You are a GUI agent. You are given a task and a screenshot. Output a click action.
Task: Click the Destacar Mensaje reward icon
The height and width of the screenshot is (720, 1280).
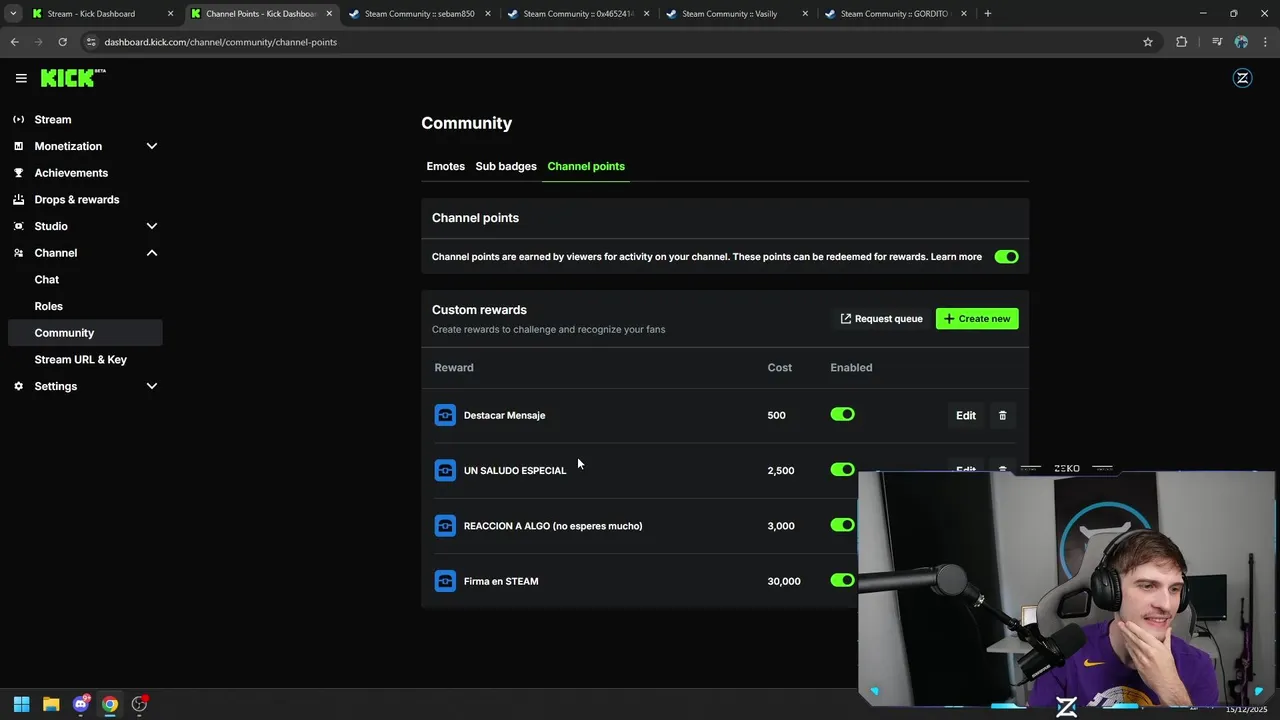click(x=445, y=415)
